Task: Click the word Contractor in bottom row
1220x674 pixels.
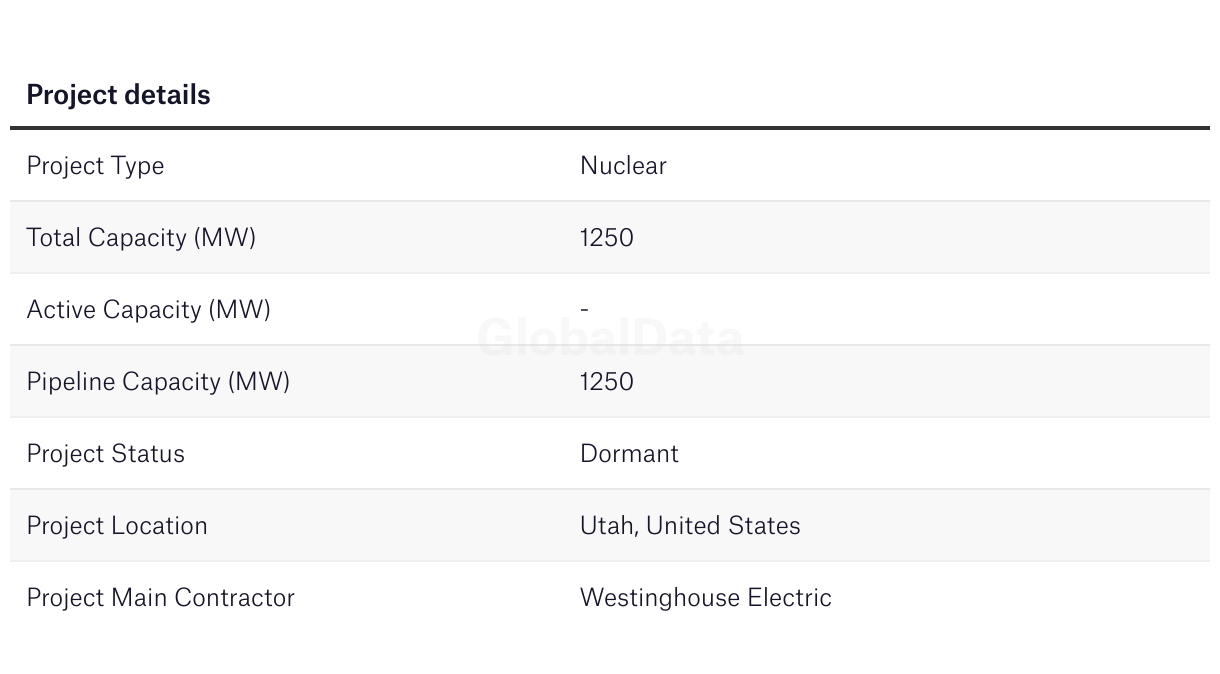Action: pos(234,598)
